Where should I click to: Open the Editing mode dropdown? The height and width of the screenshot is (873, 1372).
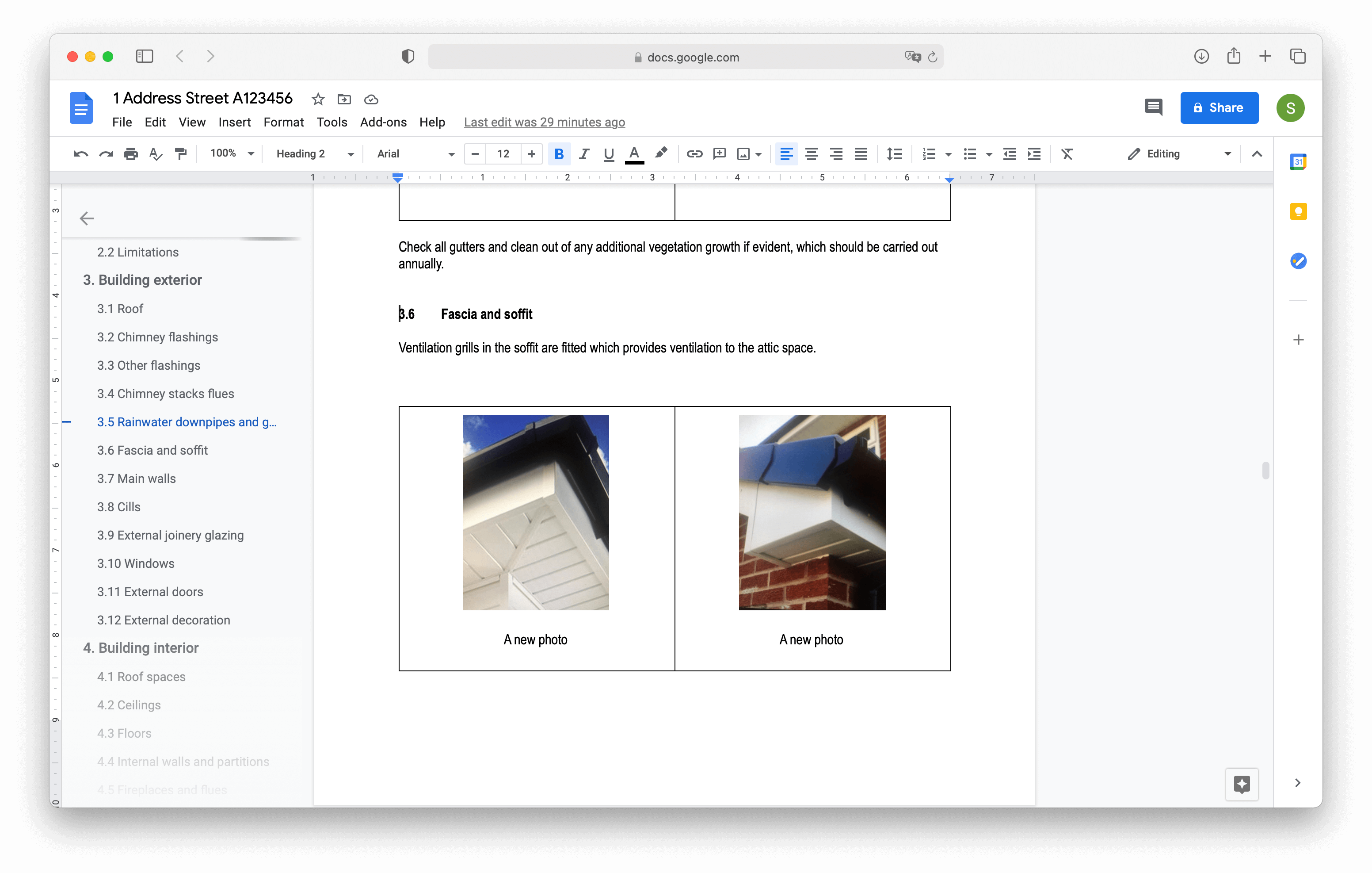(1179, 154)
